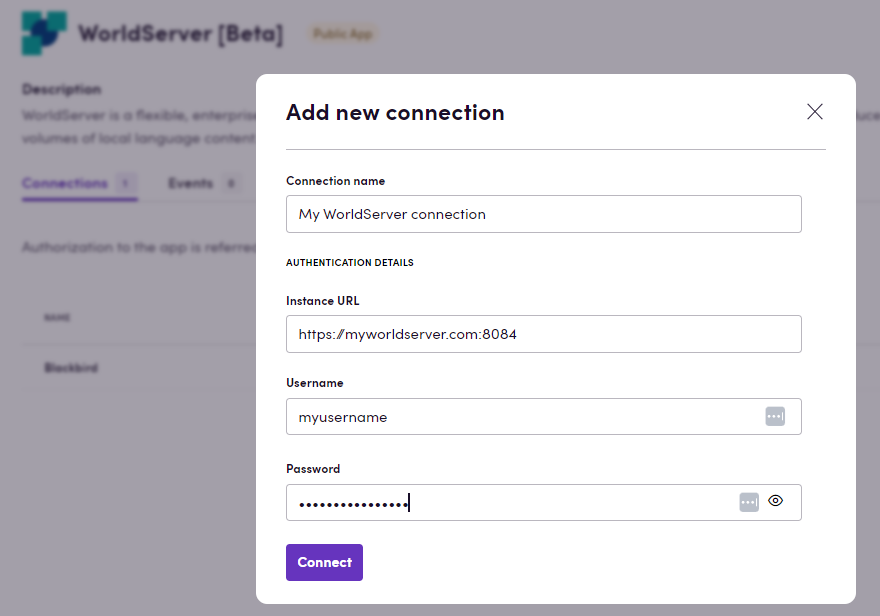Click the AUTHENTICATION DETAILS label
The width and height of the screenshot is (880, 616).
(350, 263)
